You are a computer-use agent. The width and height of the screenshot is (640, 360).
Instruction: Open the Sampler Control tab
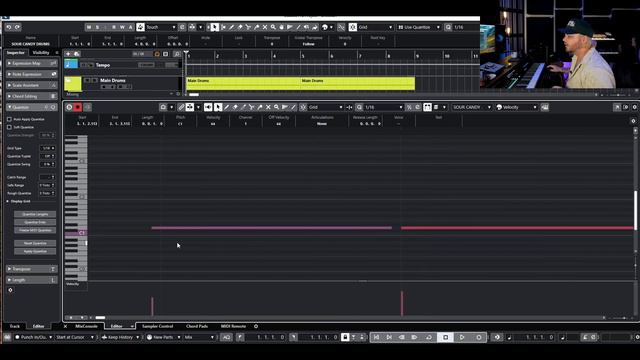158,326
